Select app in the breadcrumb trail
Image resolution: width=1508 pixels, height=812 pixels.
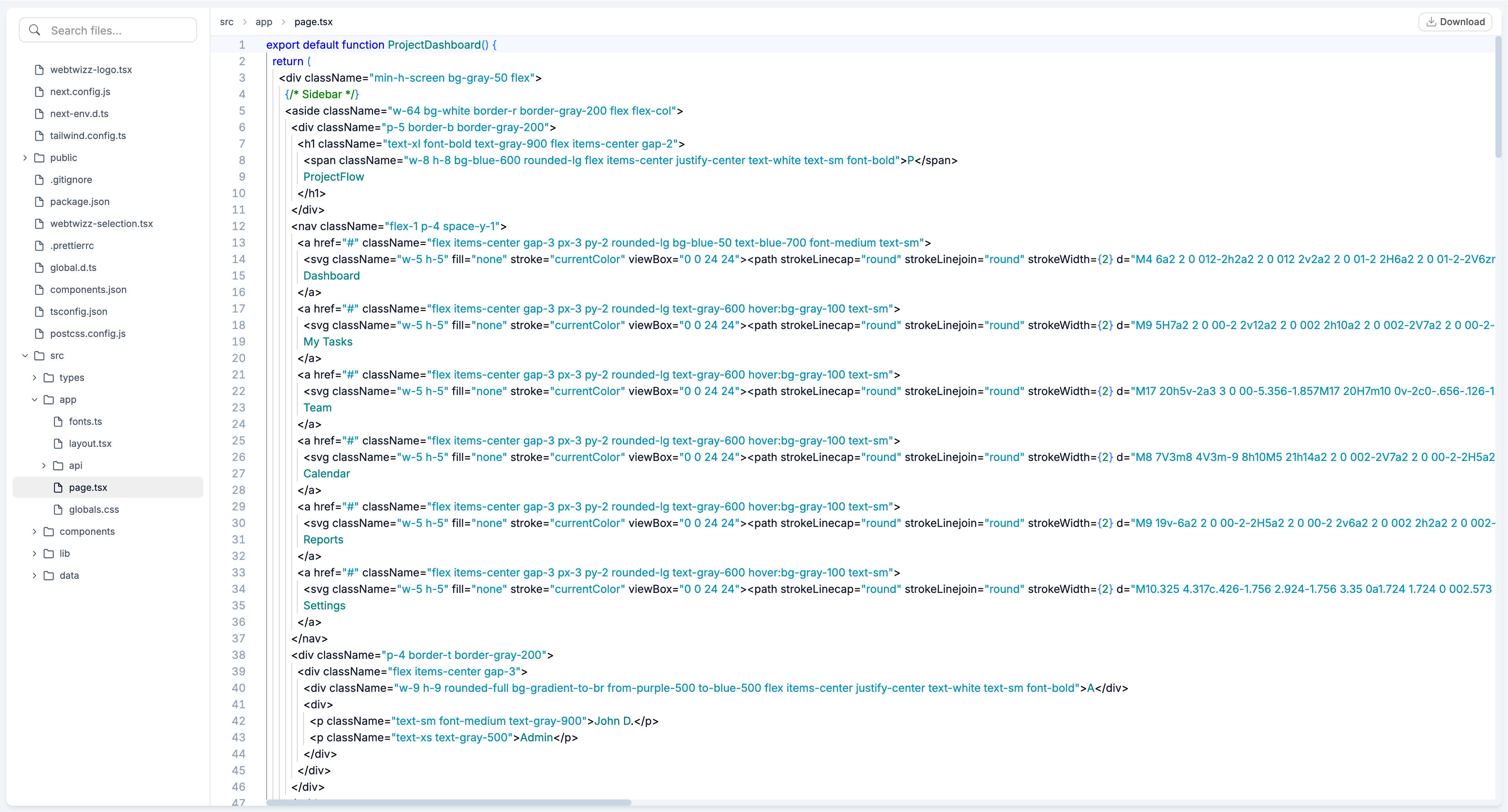point(264,22)
